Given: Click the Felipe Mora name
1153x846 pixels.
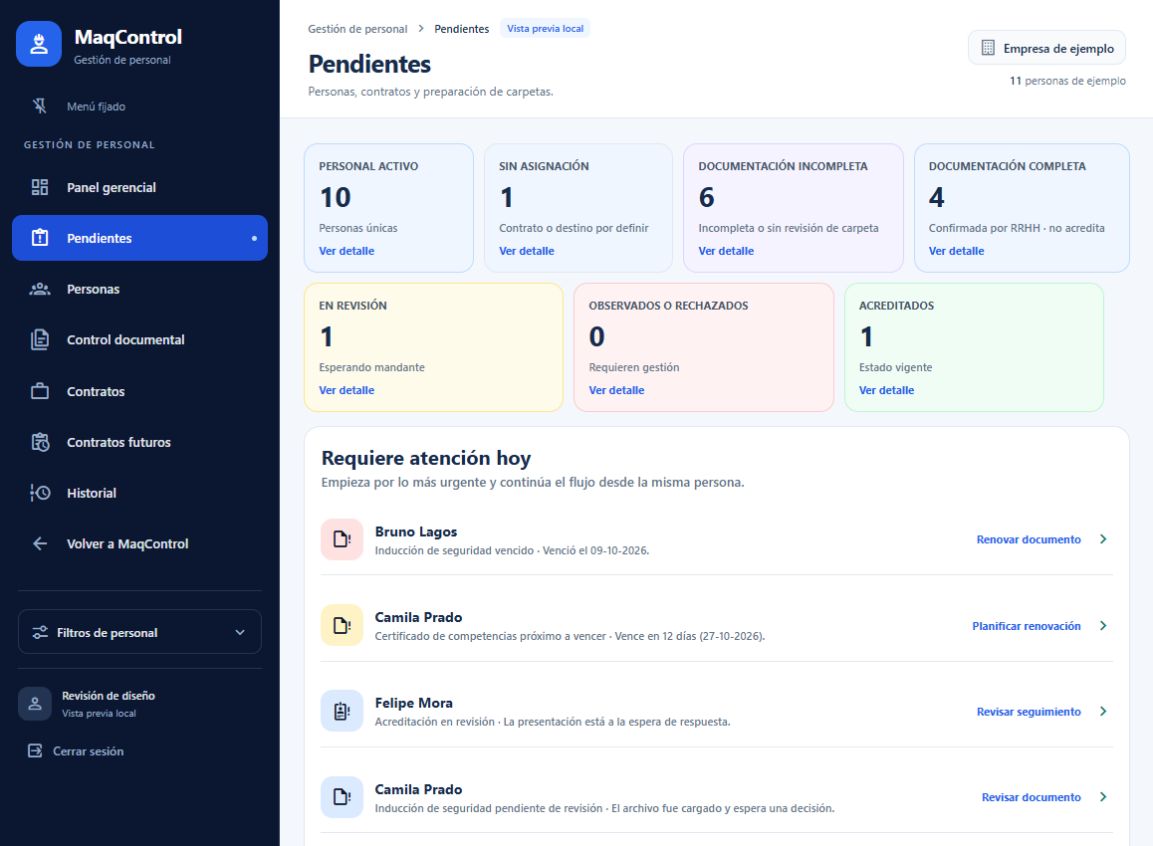Looking at the screenshot, I should 413,703.
